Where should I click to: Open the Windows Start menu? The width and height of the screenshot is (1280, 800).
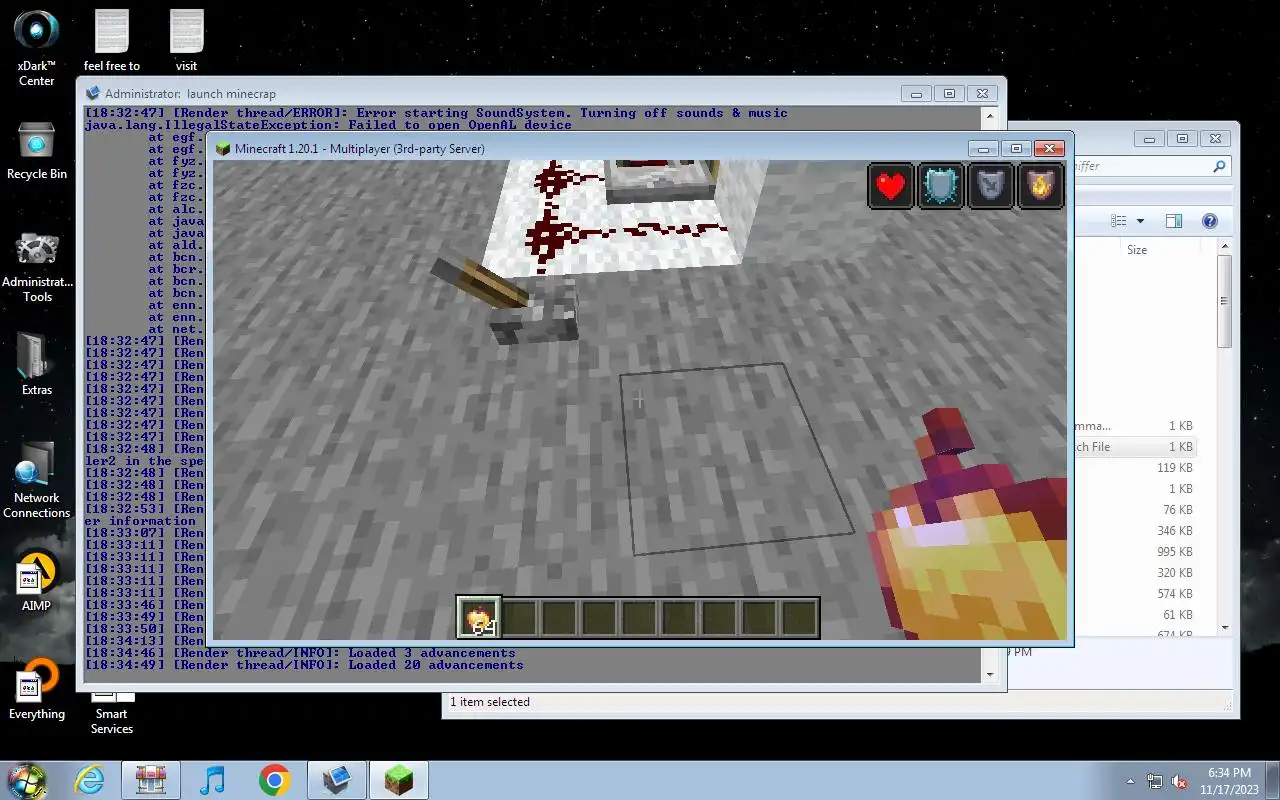click(27, 780)
